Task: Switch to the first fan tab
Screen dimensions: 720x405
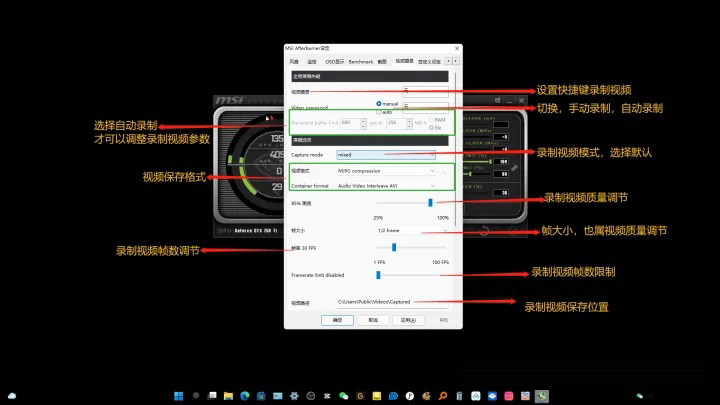Action: coord(294,62)
